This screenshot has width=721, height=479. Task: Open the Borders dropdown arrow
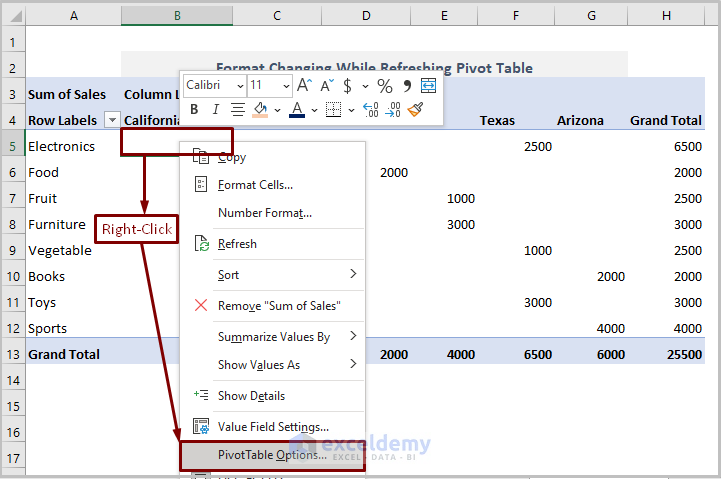351,110
